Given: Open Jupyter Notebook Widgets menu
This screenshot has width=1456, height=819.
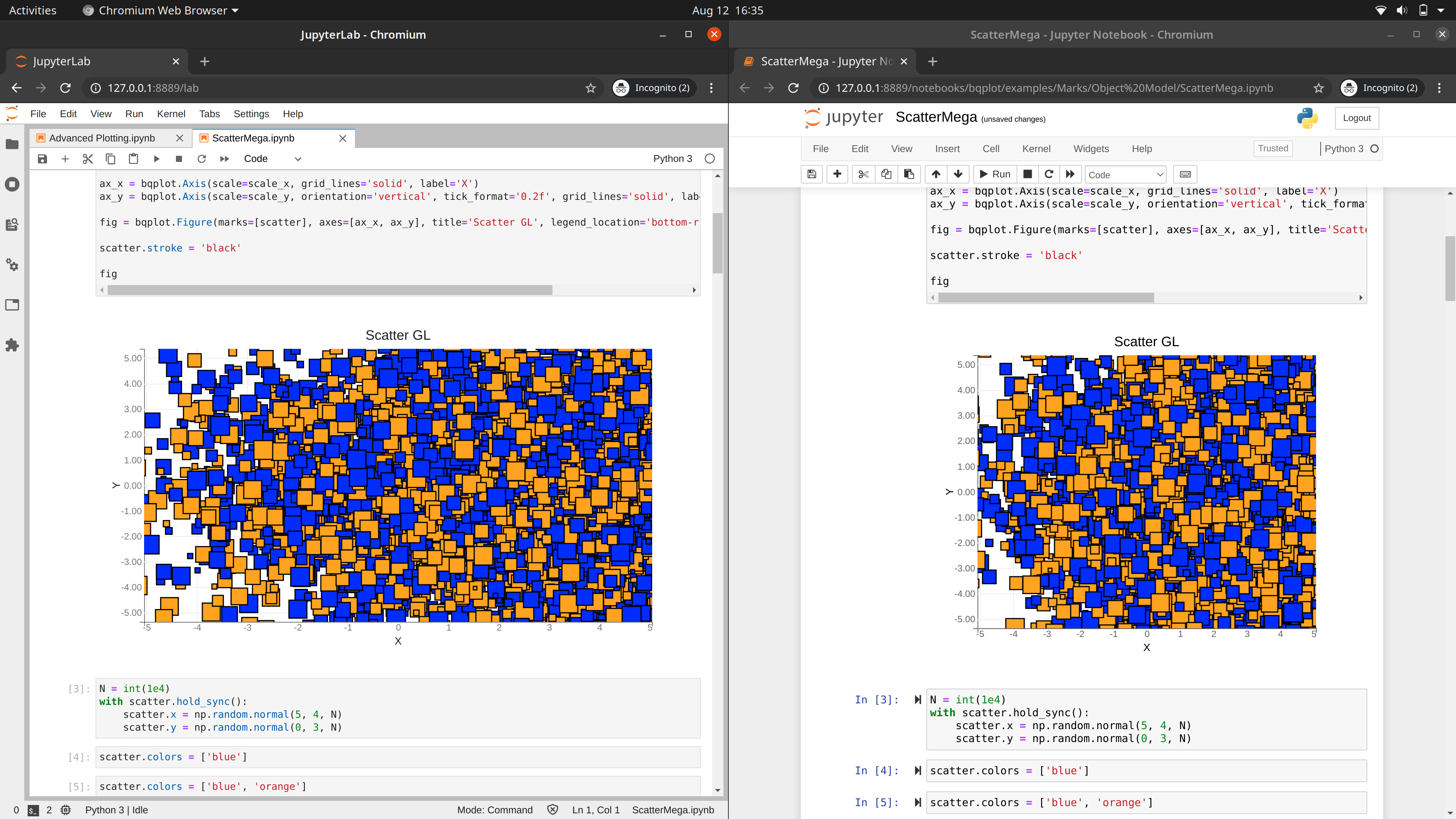Looking at the screenshot, I should pyautogui.click(x=1091, y=149).
